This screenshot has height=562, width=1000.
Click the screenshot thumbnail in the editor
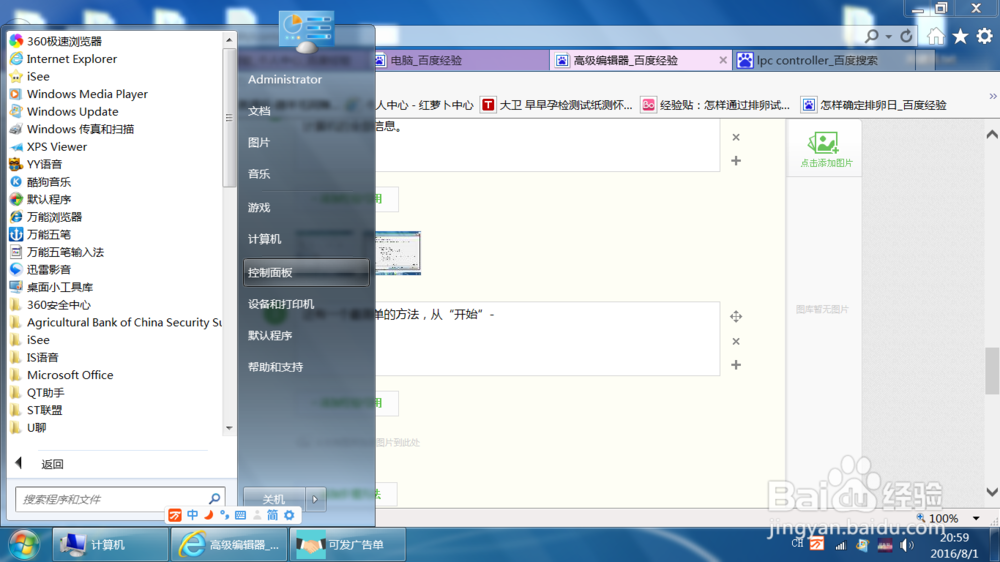point(397,253)
